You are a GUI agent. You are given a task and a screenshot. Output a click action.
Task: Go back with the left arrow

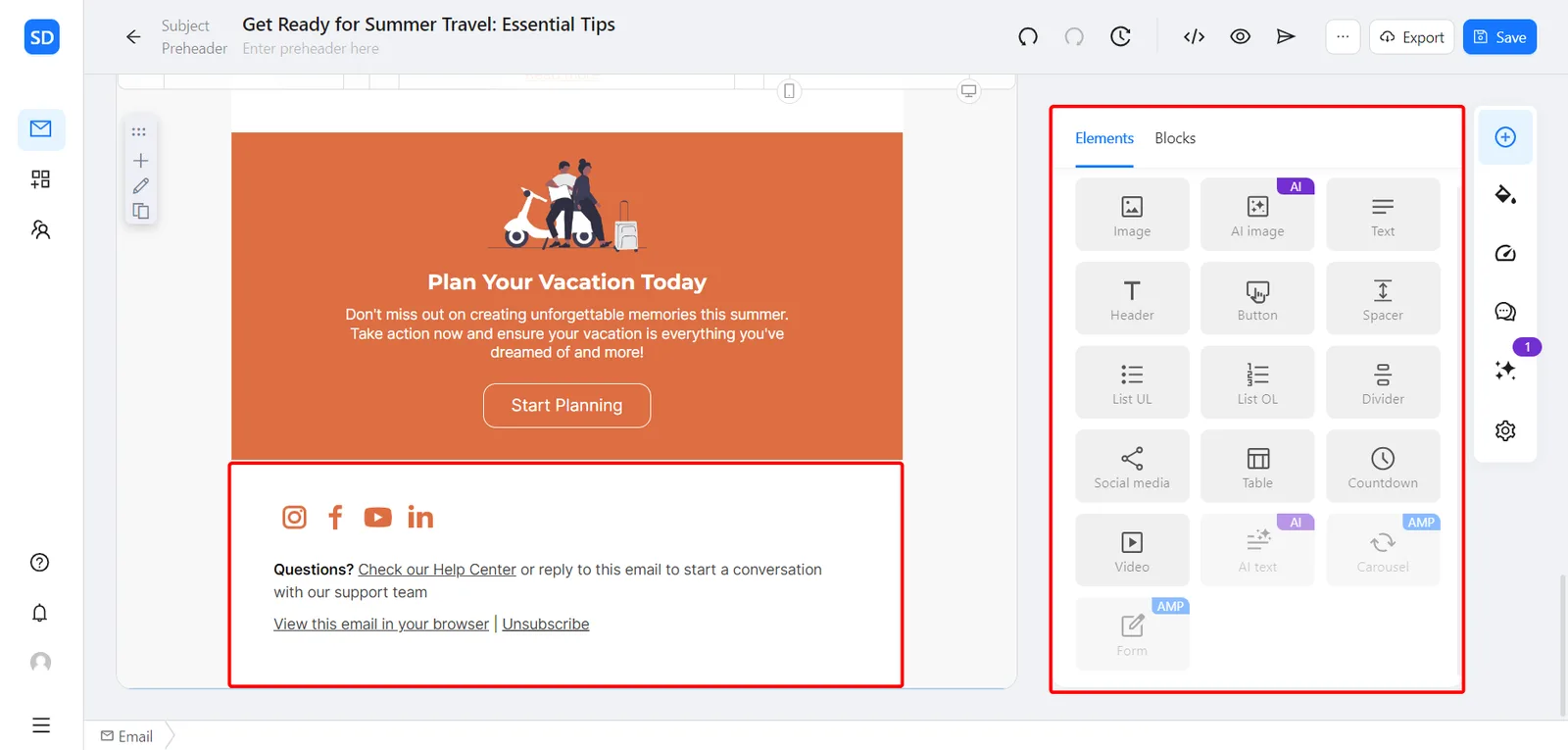(133, 37)
